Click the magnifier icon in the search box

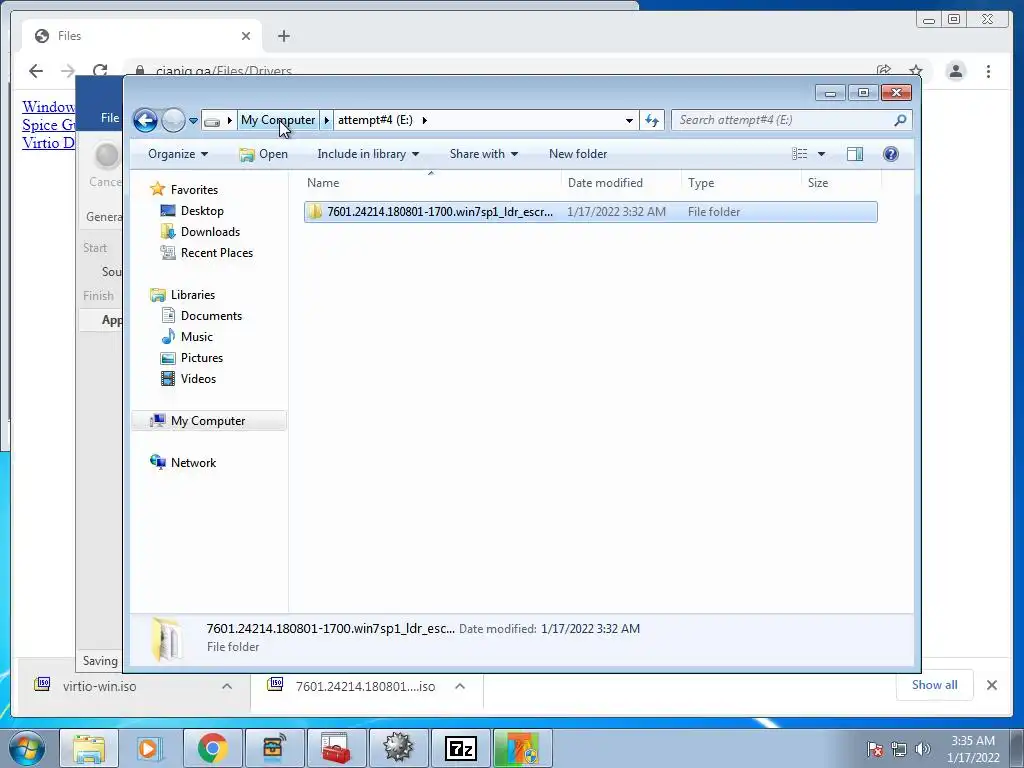pos(900,120)
